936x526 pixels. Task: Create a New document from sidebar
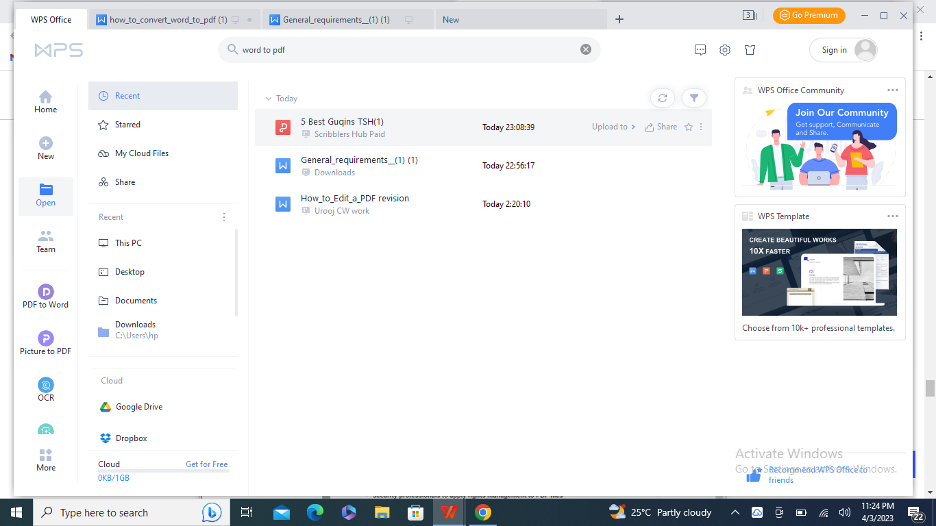[x=45, y=148]
